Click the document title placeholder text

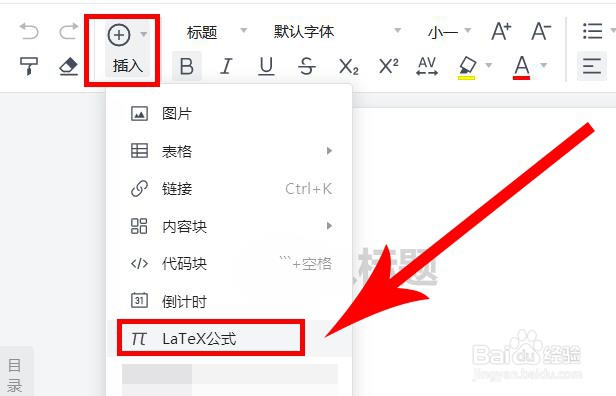click(395, 267)
